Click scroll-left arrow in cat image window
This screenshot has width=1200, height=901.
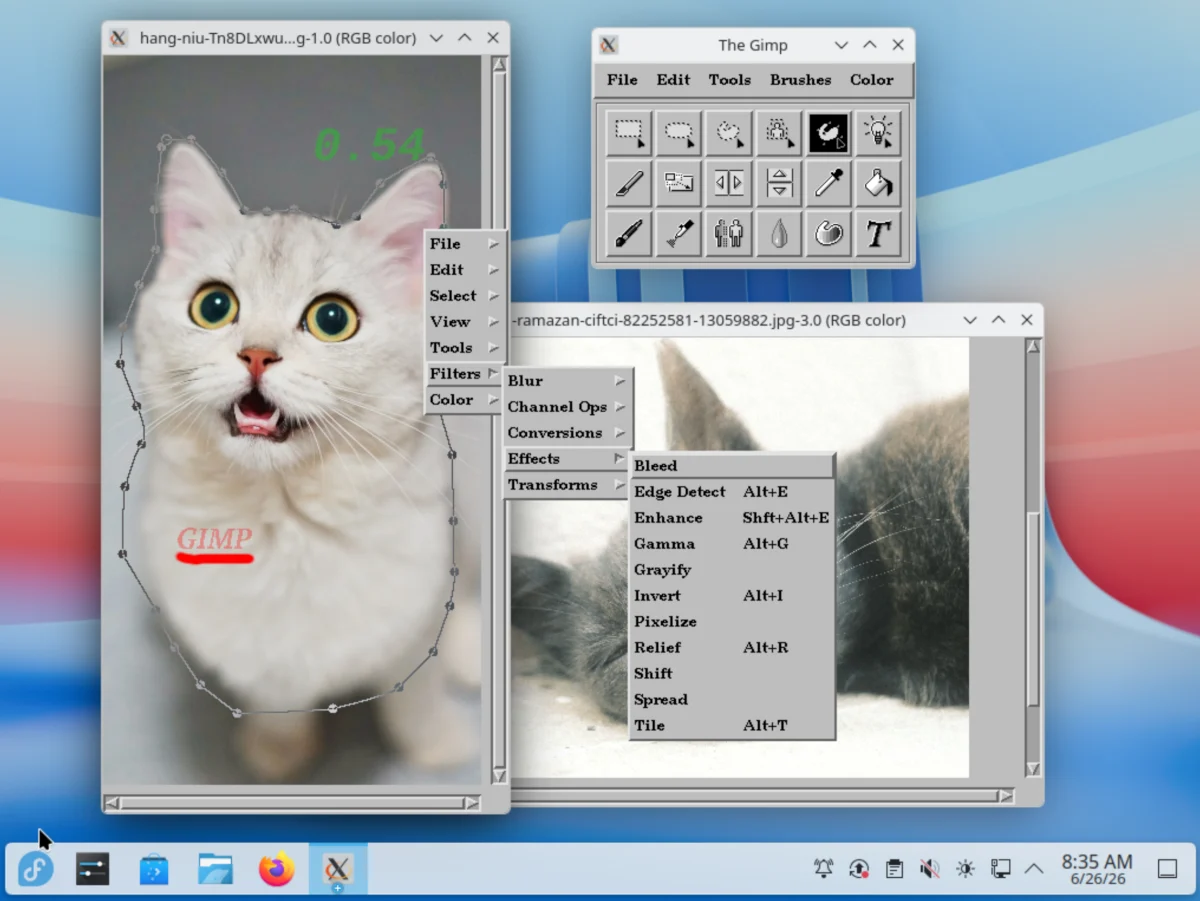pos(112,803)
